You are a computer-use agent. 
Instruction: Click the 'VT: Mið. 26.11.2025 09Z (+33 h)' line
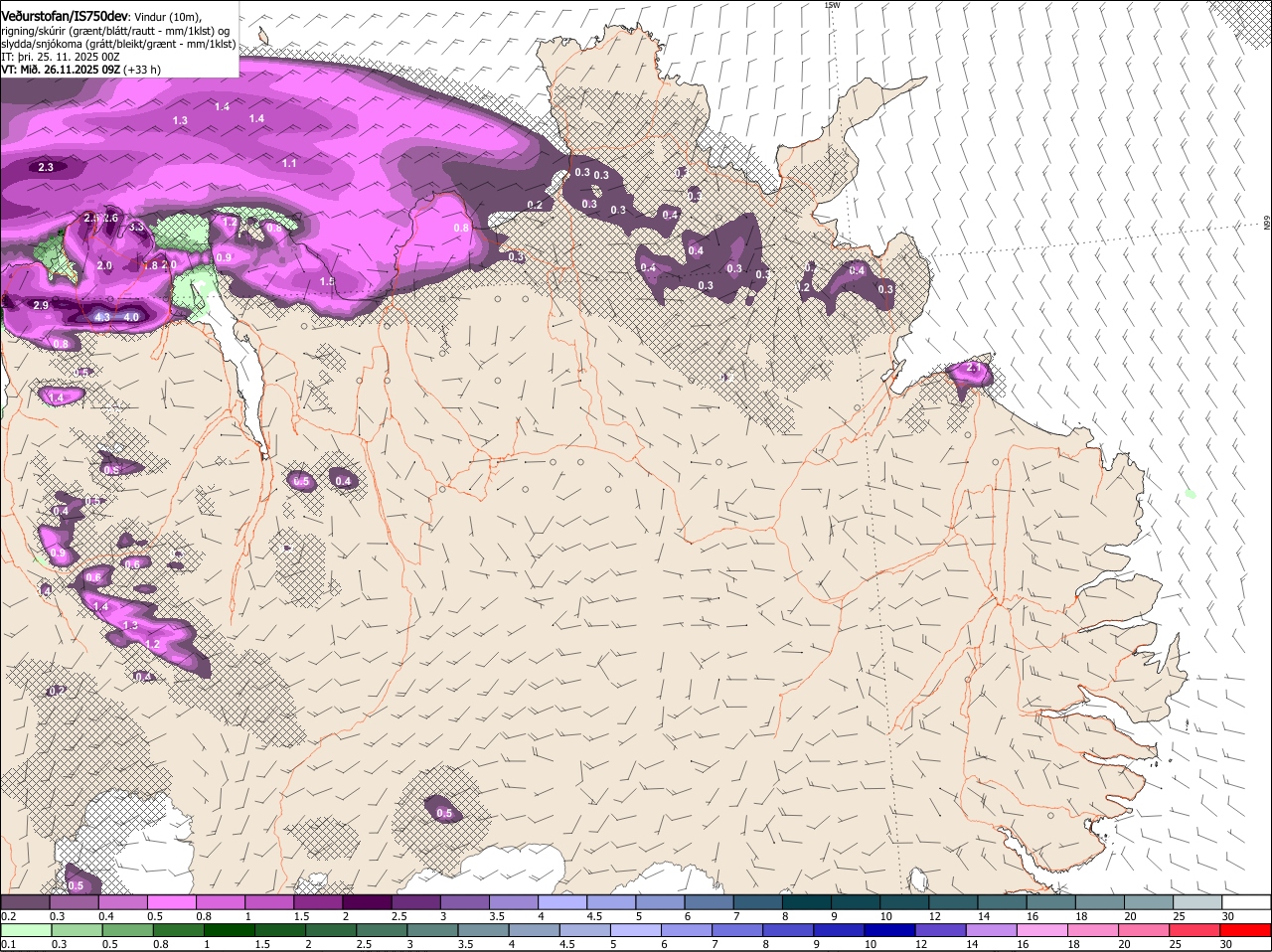pos(80,70)
